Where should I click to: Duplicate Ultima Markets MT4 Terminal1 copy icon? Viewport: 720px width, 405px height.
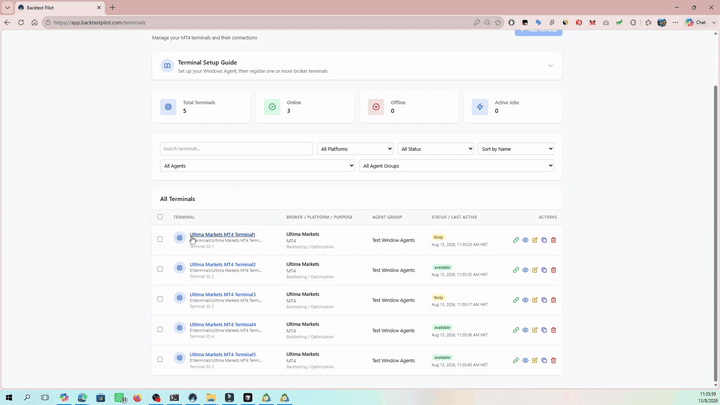tap(544, 240)
